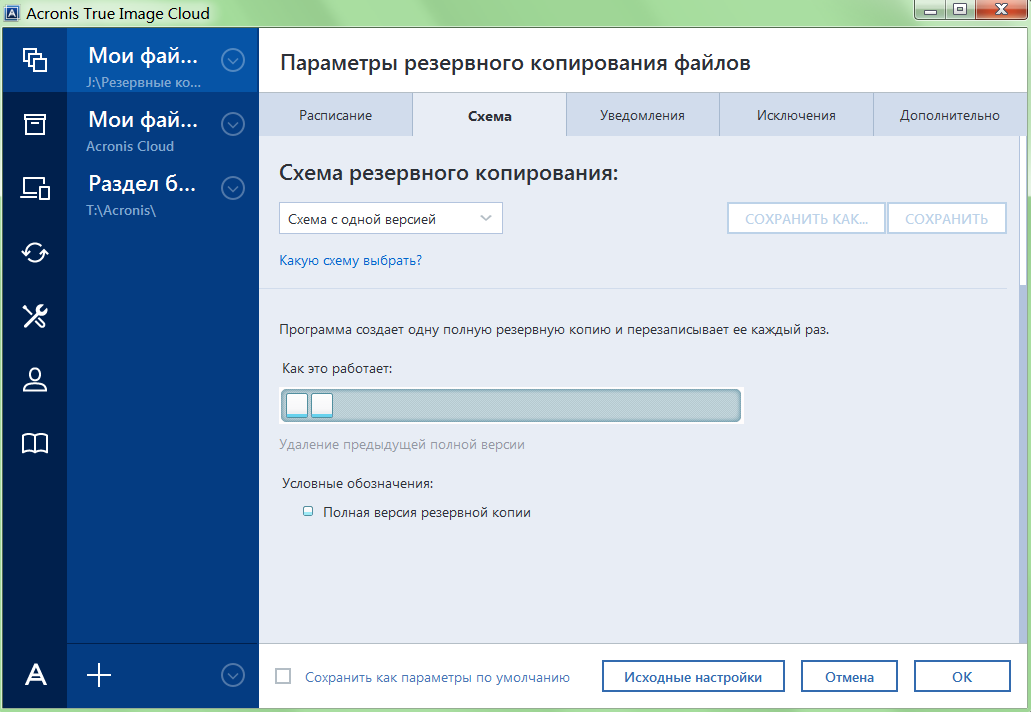
Task: Open the 'Схема с одной версией' dropdown
Action: (390, 219)
